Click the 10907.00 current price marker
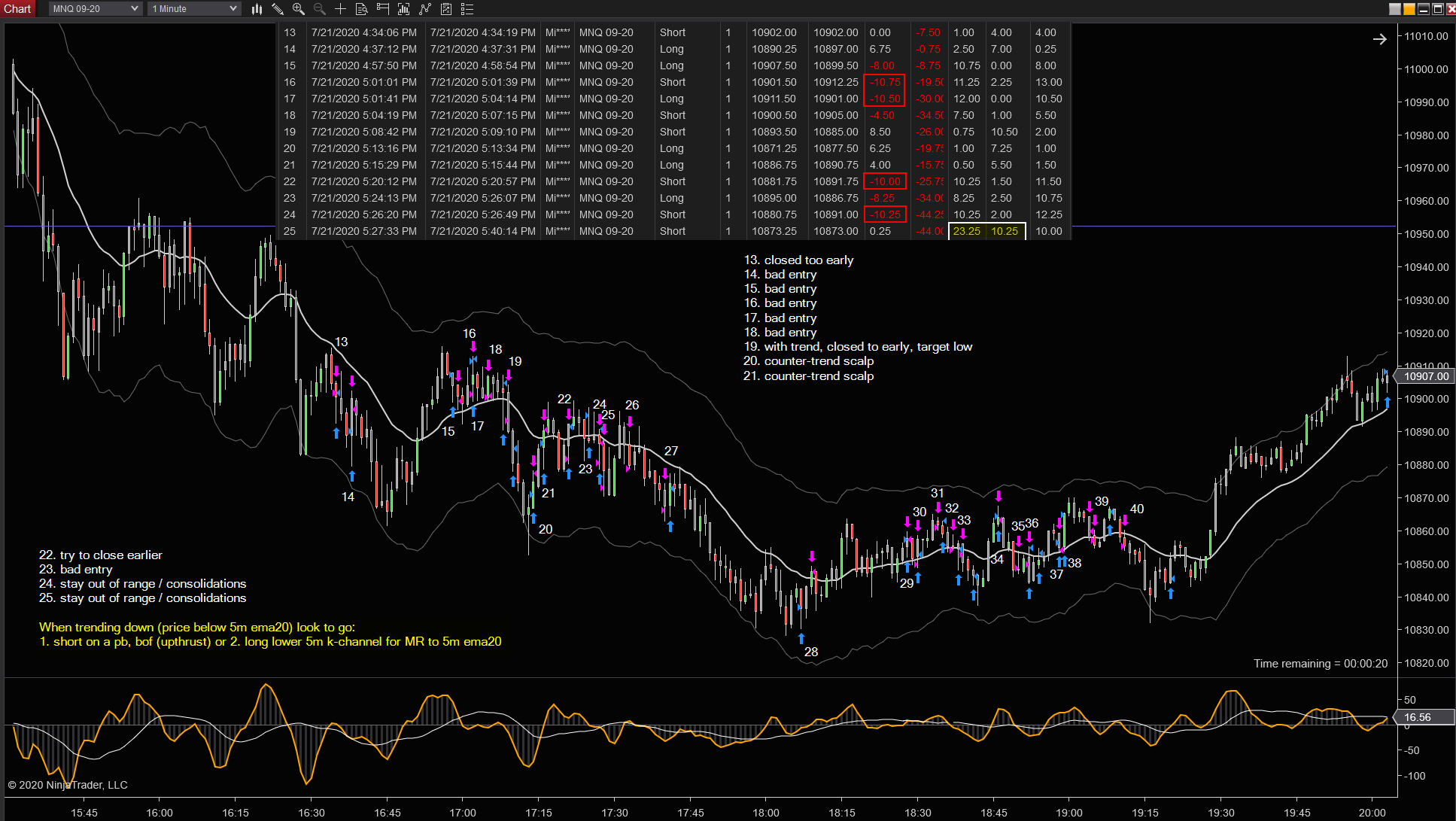Image resolution: width=1456 pixels, height=821 pixels. [1426, 376]
